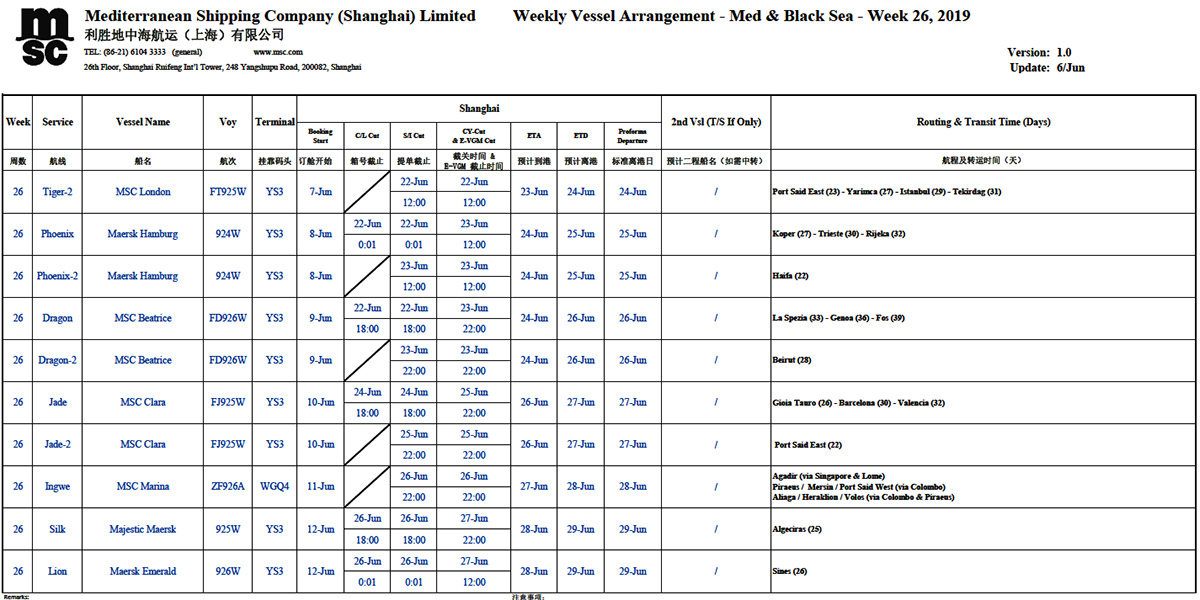
Task: Select the Algeciras (25) routing entry
Action: (797, 529)
